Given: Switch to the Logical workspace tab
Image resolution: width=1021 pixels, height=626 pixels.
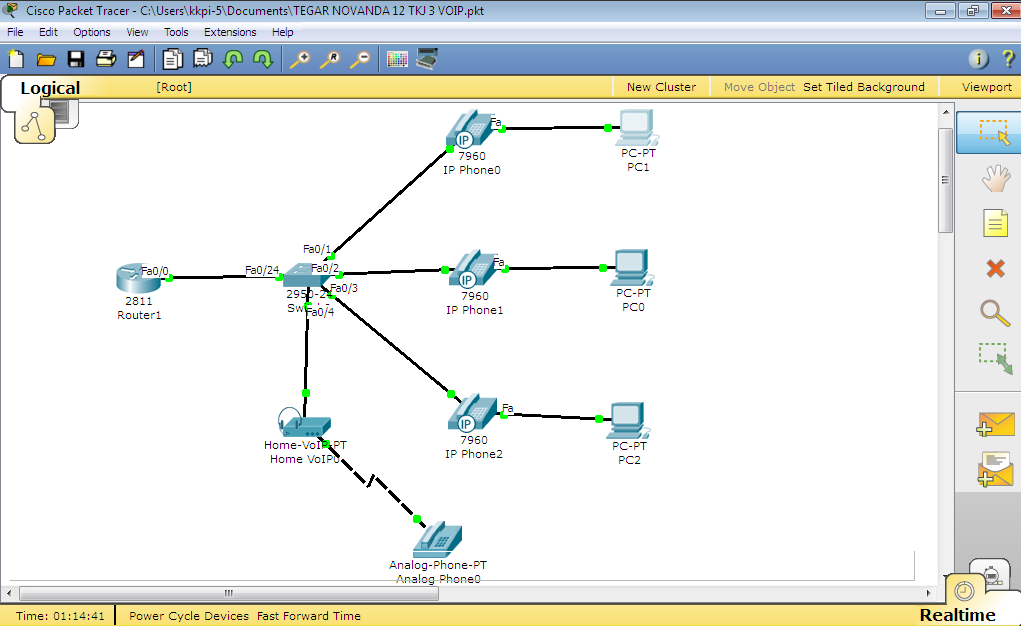Looking at the screenshot, I should pyautogui.click(x=50, y=88).
